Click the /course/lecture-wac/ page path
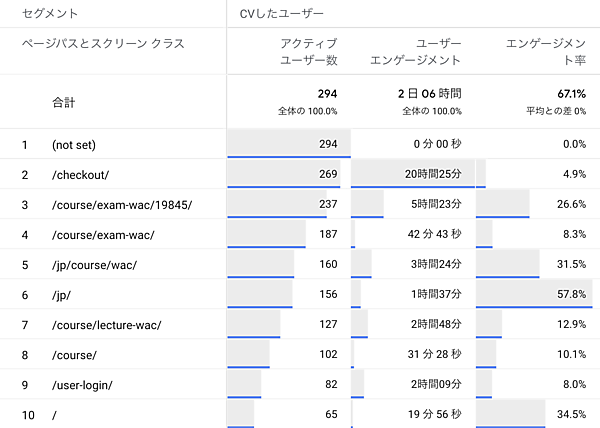600x428 pixels. point(106,325)
